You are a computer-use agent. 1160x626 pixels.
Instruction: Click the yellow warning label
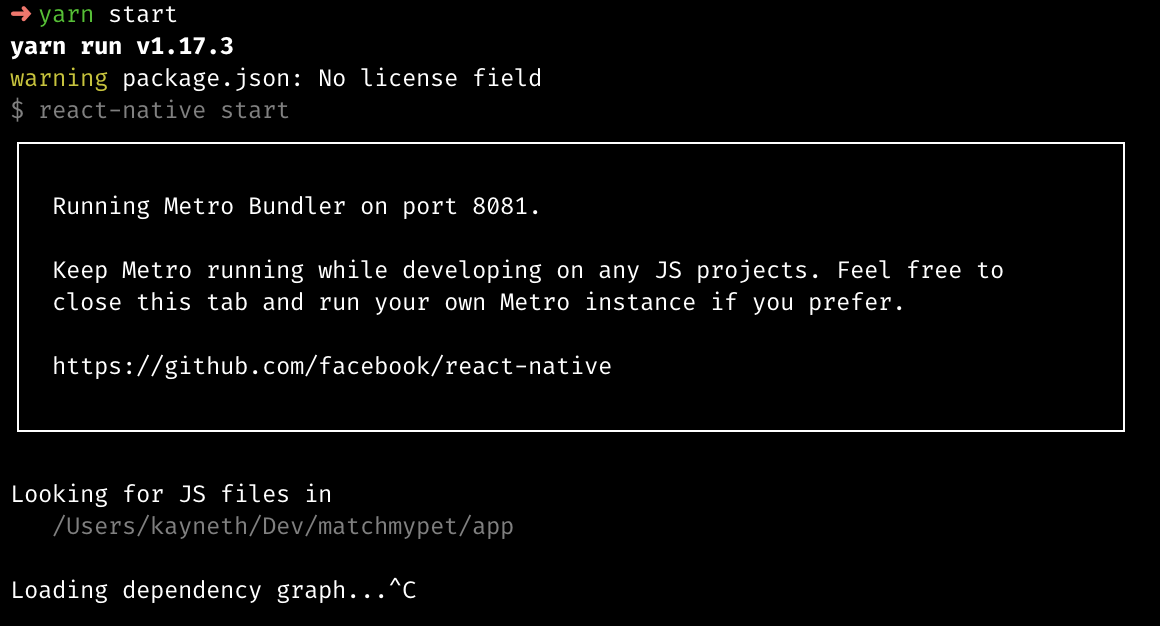59,78
